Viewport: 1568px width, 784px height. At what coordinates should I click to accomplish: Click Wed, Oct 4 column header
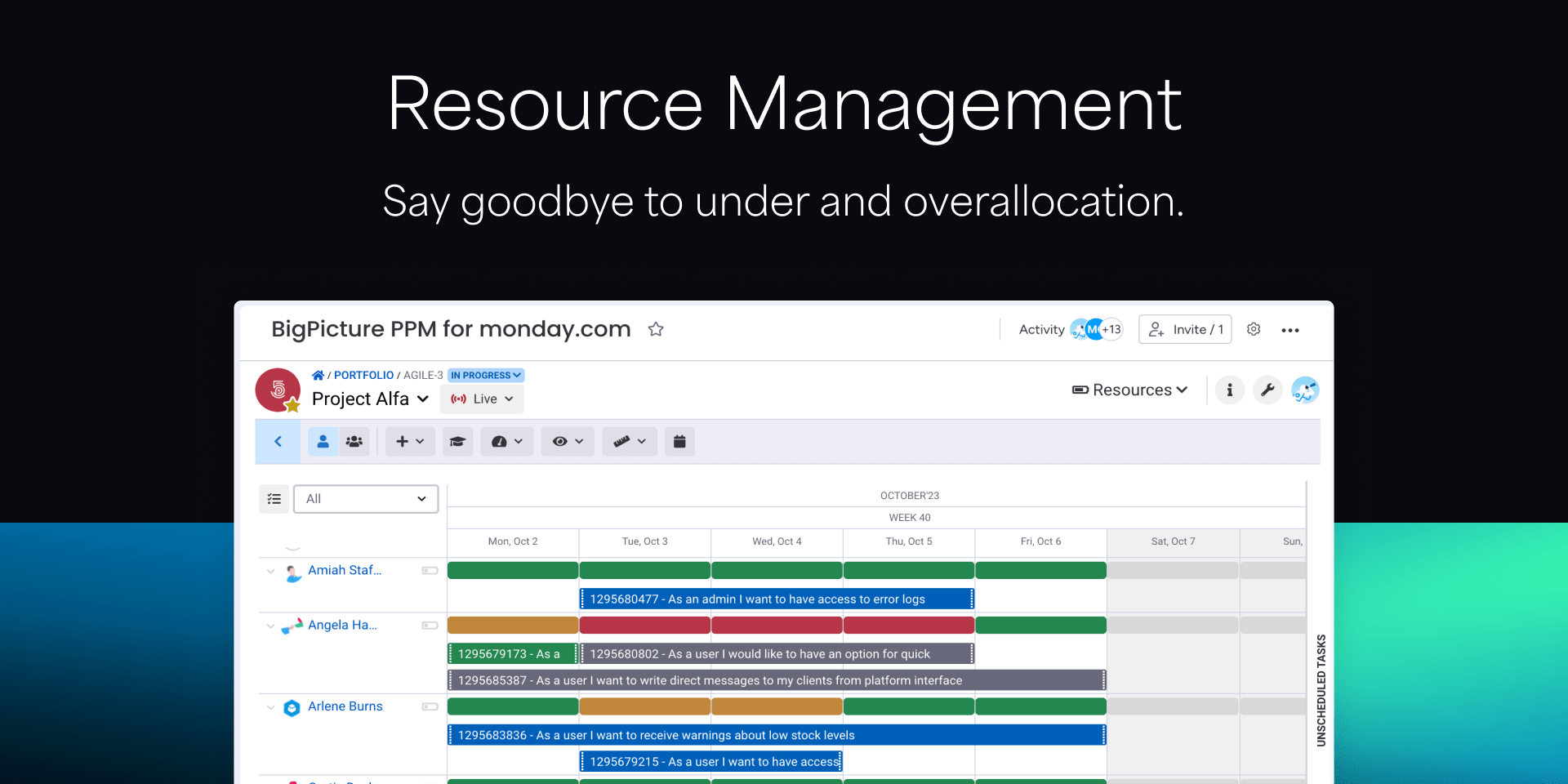tap(777, 541)
